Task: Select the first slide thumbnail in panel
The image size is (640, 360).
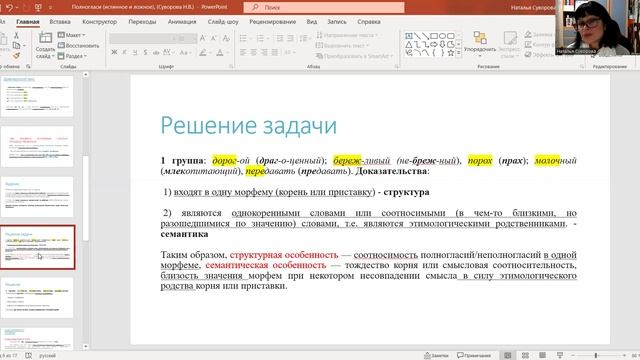Action: (37, 96)
